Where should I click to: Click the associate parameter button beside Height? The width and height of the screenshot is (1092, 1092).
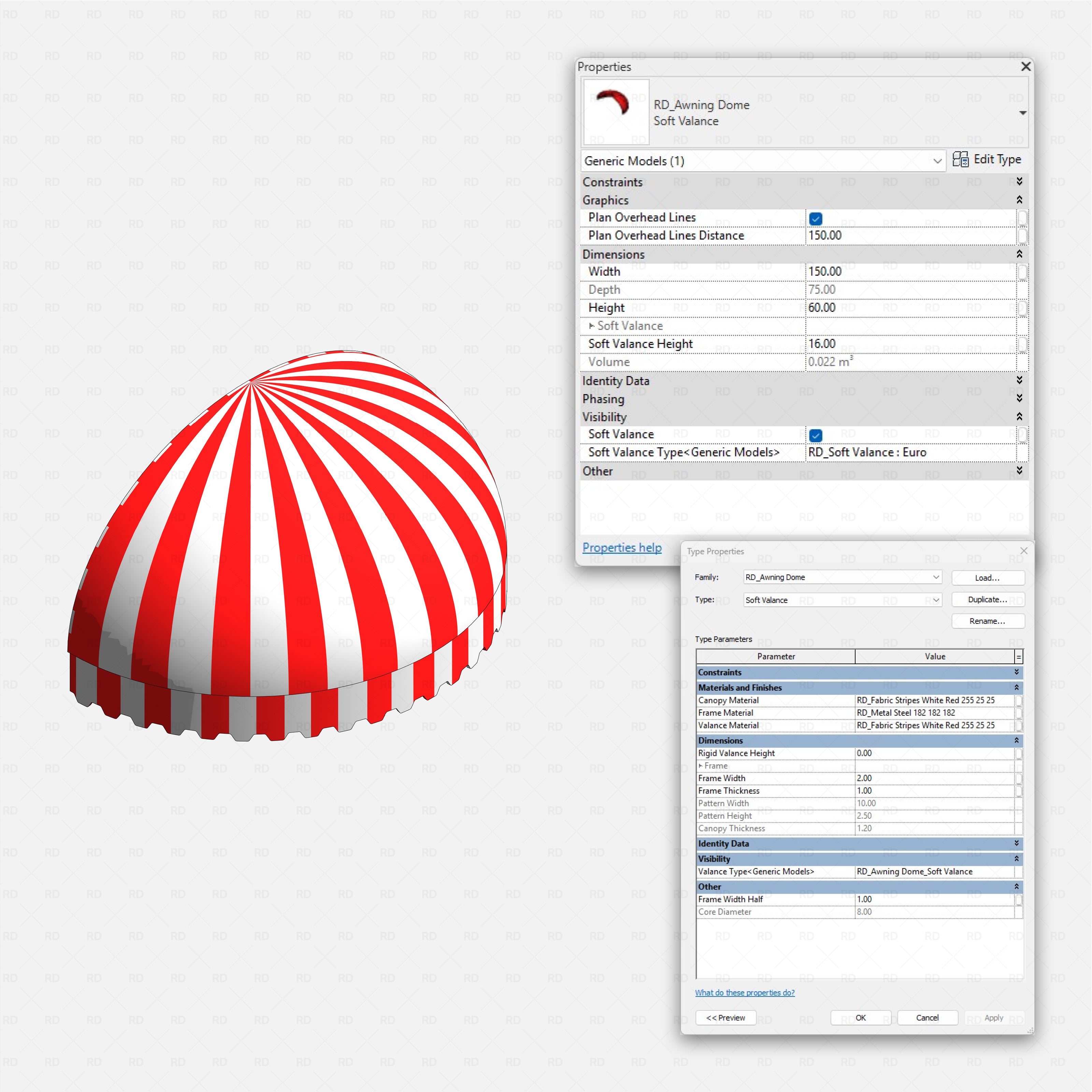(1022, 308)
